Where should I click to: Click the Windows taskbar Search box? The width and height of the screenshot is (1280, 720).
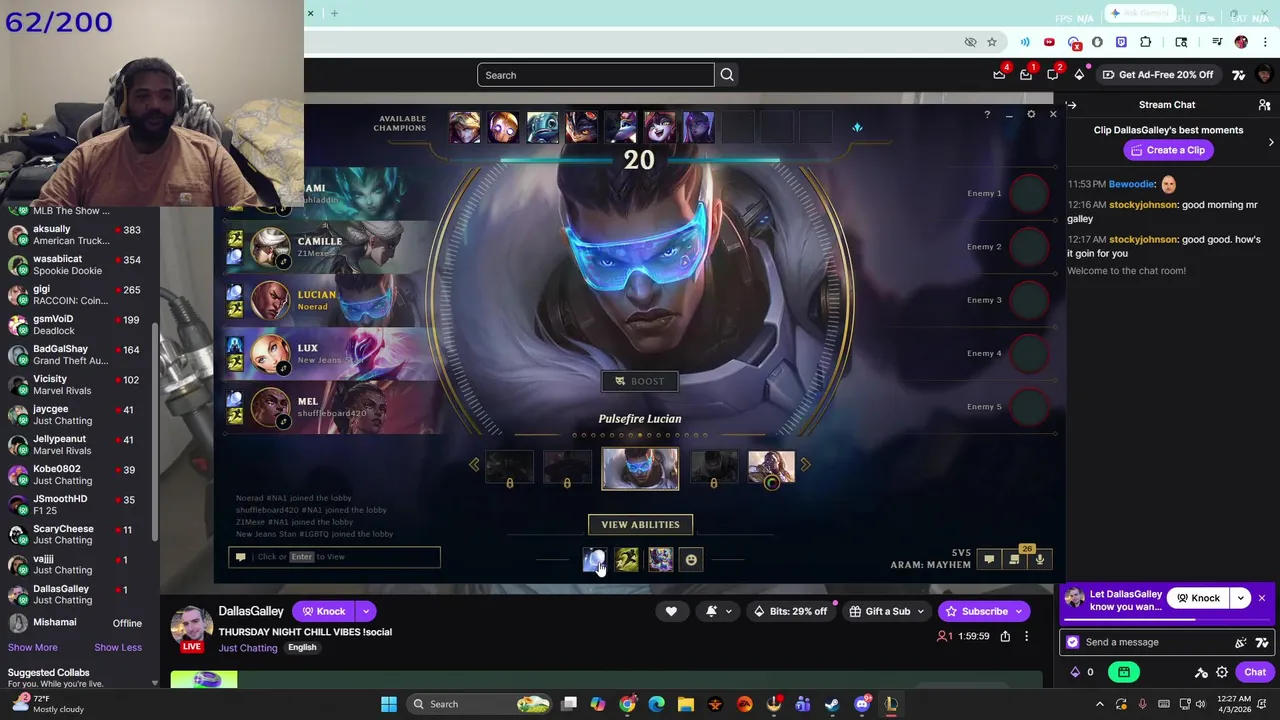480,704
